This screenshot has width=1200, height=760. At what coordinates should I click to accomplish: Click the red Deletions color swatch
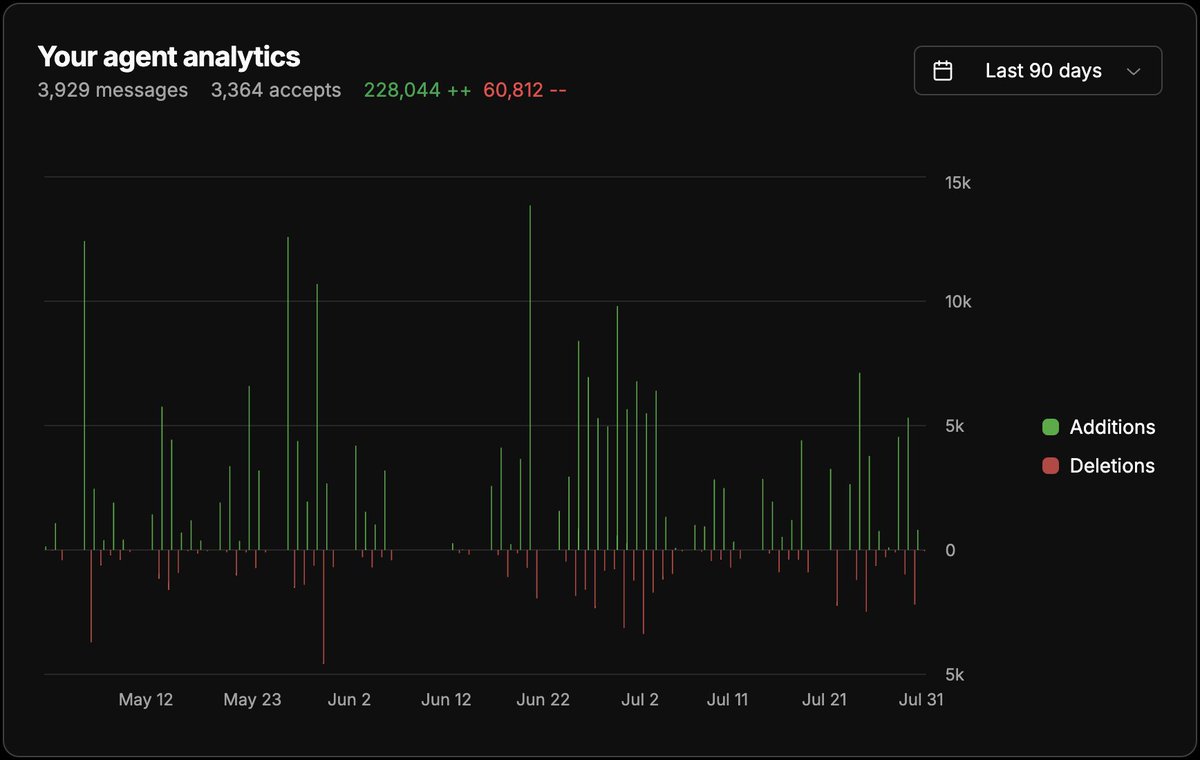coord(1050,466)
